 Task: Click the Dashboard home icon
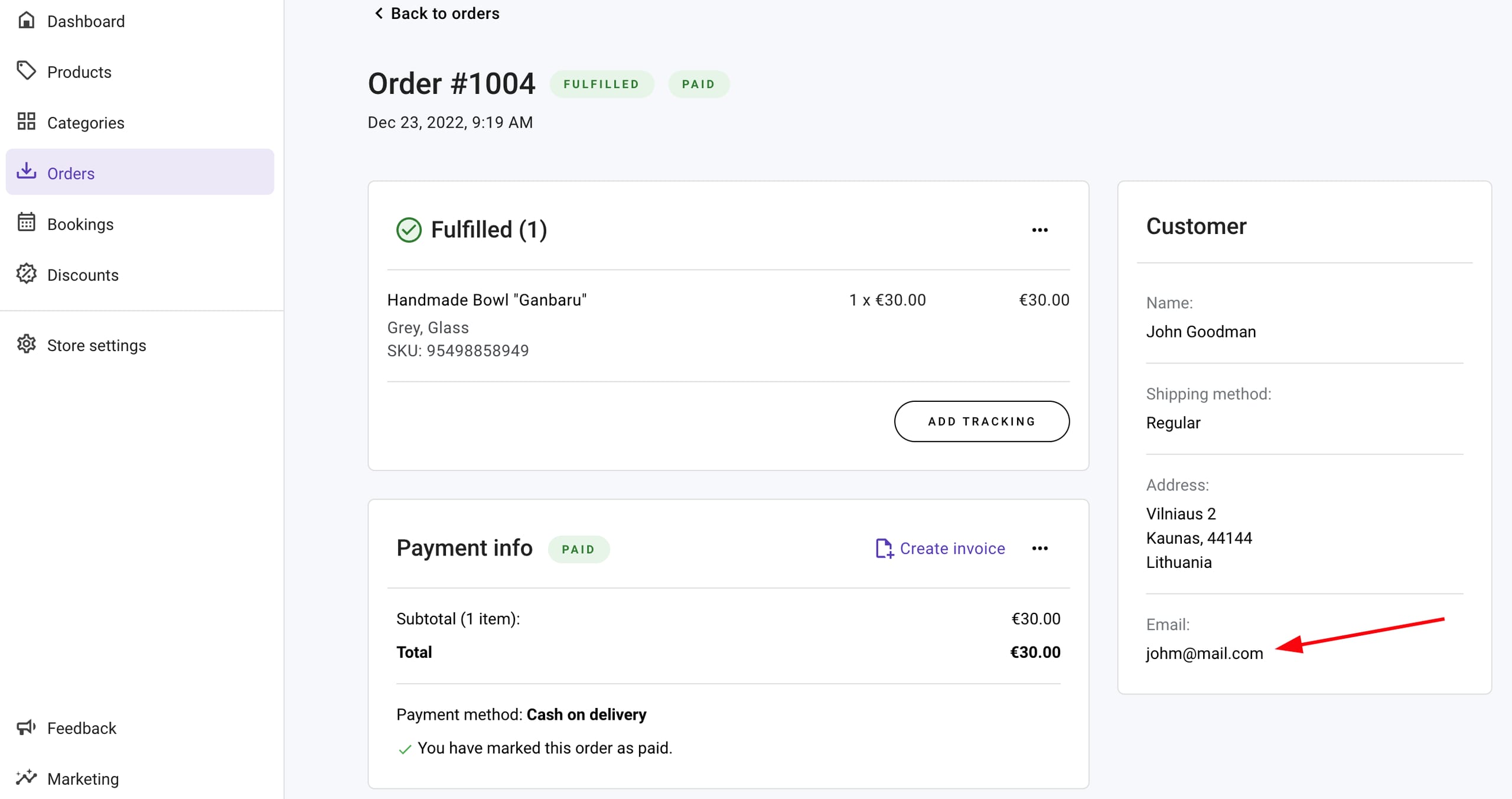click(26, 21)
